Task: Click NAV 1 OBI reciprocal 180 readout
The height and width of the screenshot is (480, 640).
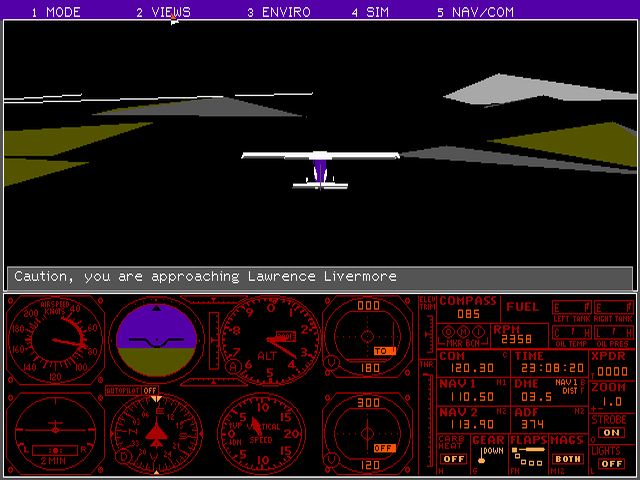Action: (370, 368)
